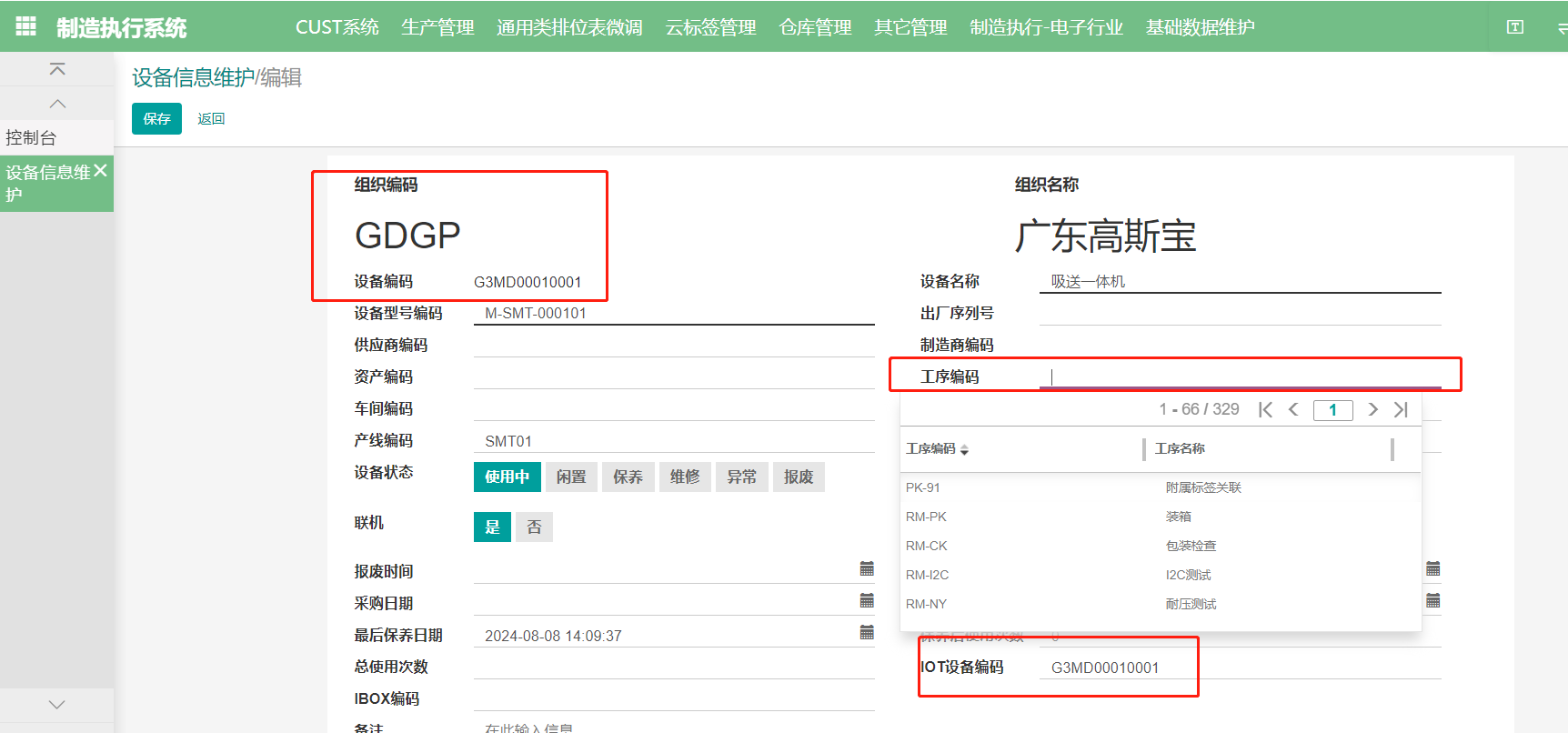Click the 保存 button
This screenshot has height=733, width=1568.
pyautogui.click(x=156, y=118)
